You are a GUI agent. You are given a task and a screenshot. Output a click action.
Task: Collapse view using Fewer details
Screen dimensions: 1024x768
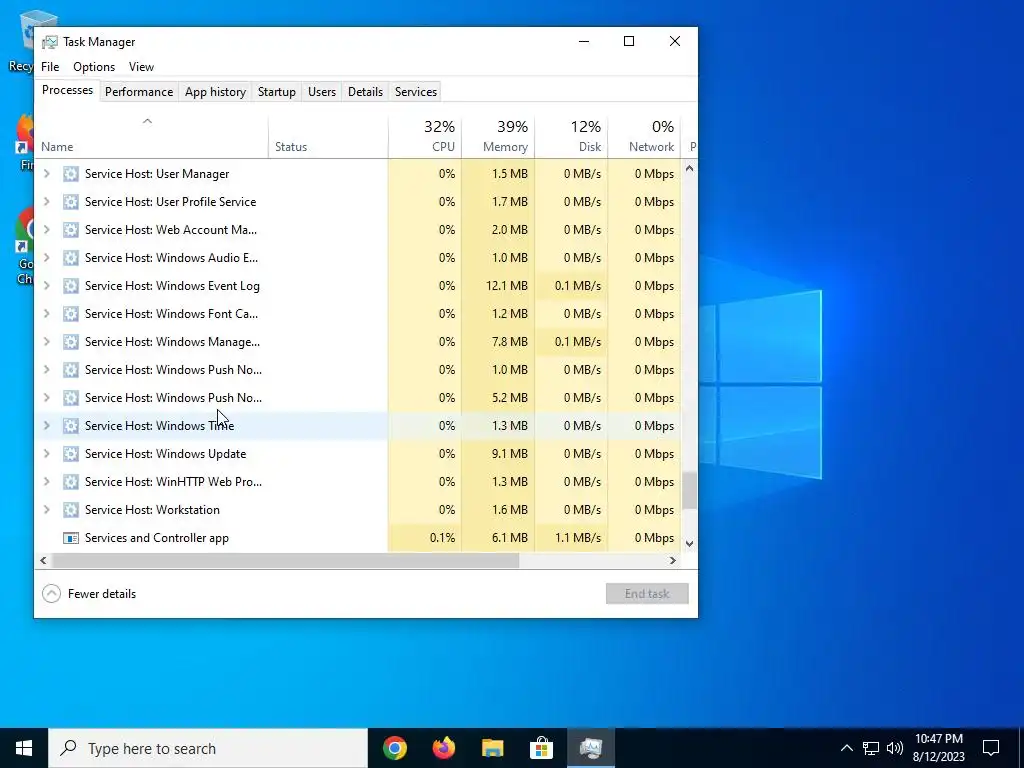tap(89, 594)
